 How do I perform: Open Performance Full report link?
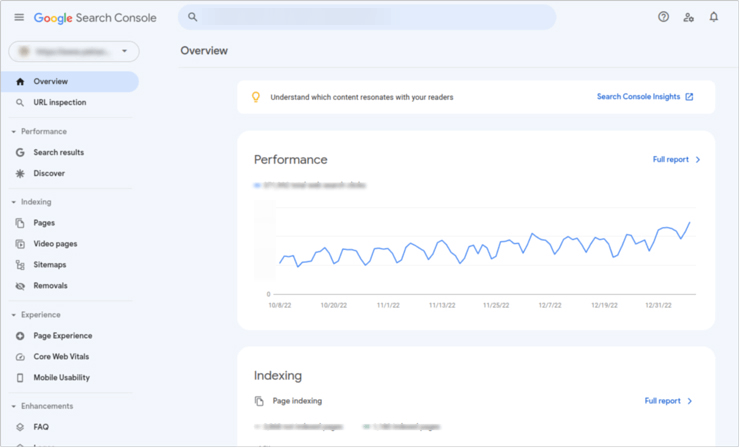670,160
